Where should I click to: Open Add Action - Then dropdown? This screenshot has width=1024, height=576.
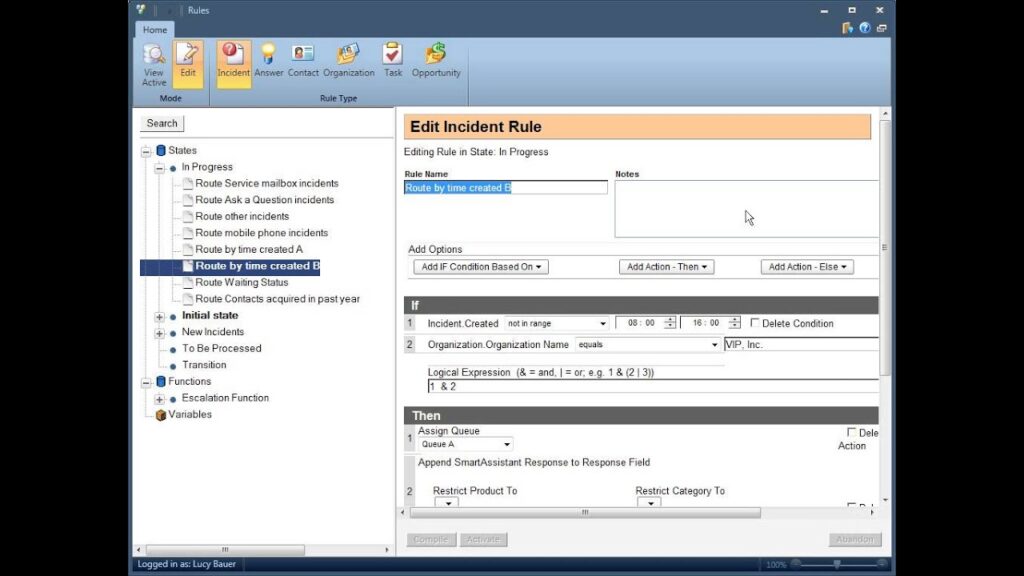(666, 266)
